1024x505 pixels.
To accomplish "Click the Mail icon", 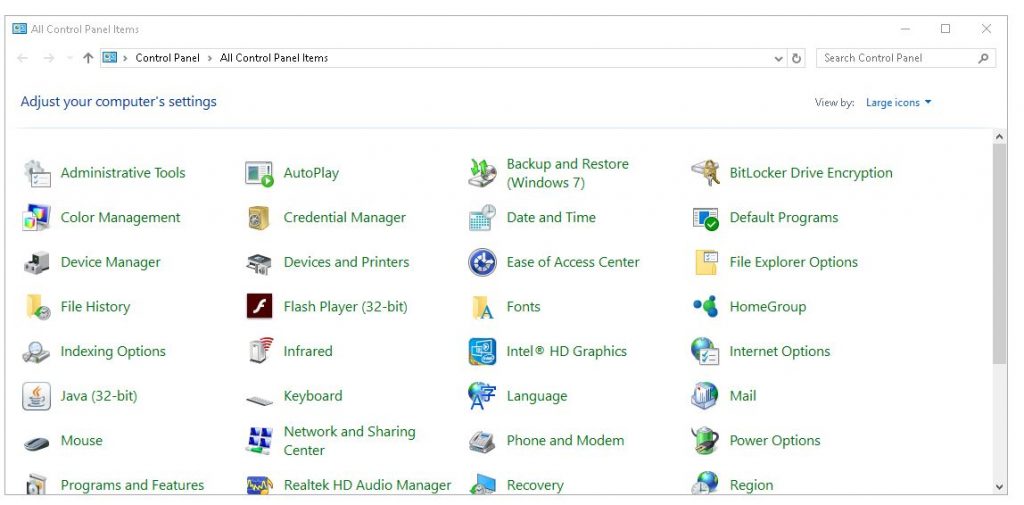I will click(x=705, y=396).
